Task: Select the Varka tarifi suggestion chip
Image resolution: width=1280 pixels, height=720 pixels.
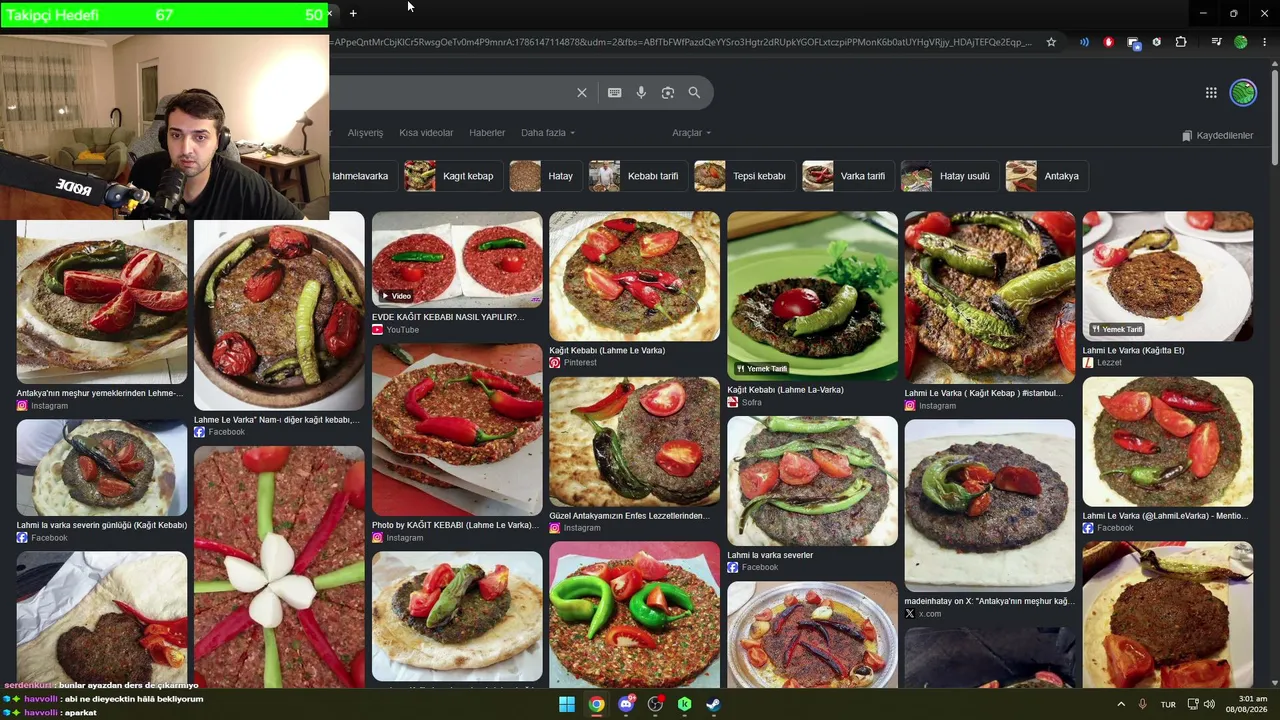Action: (848, 176)
